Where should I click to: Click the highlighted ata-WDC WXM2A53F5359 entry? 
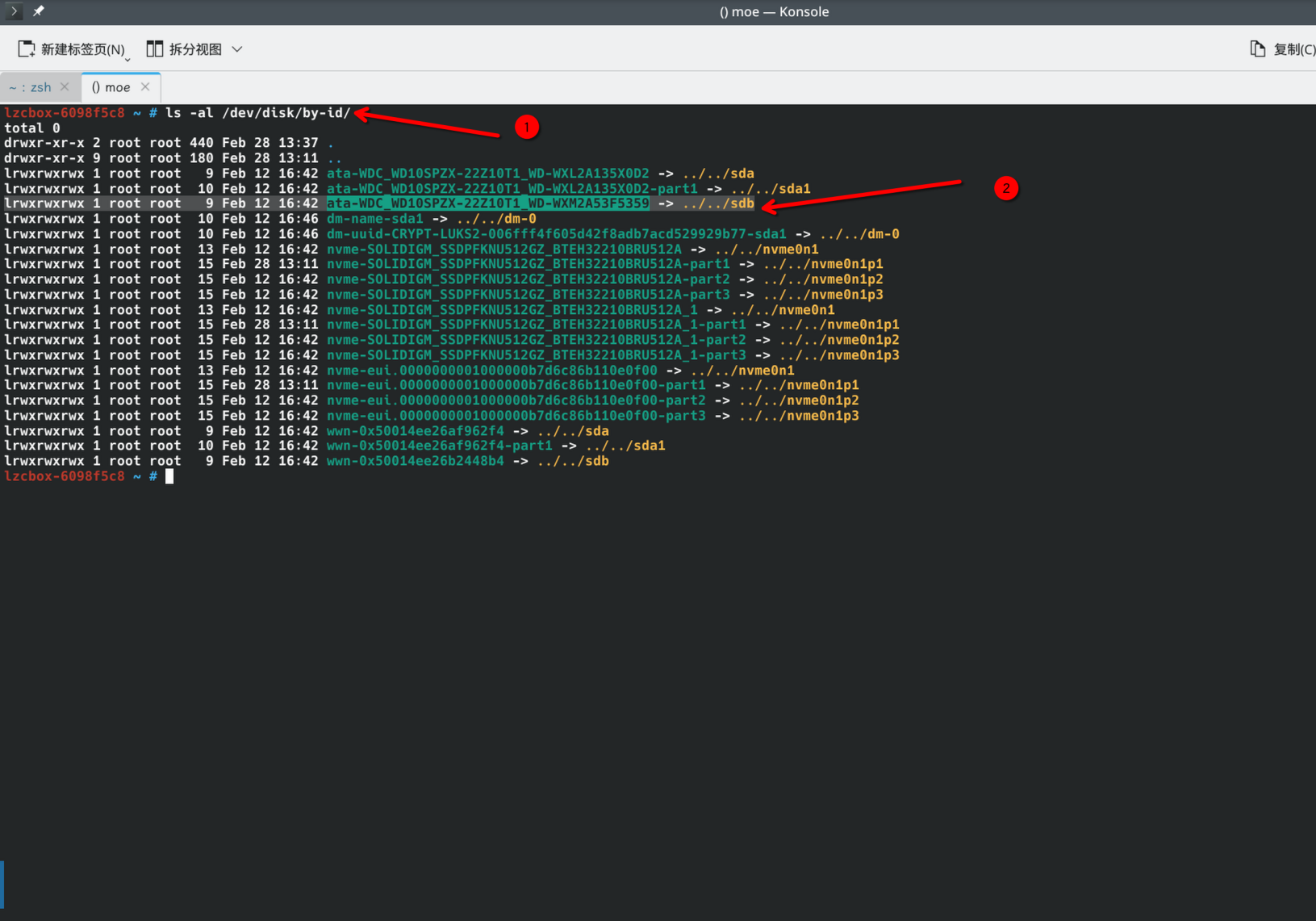tap(487, 203)
